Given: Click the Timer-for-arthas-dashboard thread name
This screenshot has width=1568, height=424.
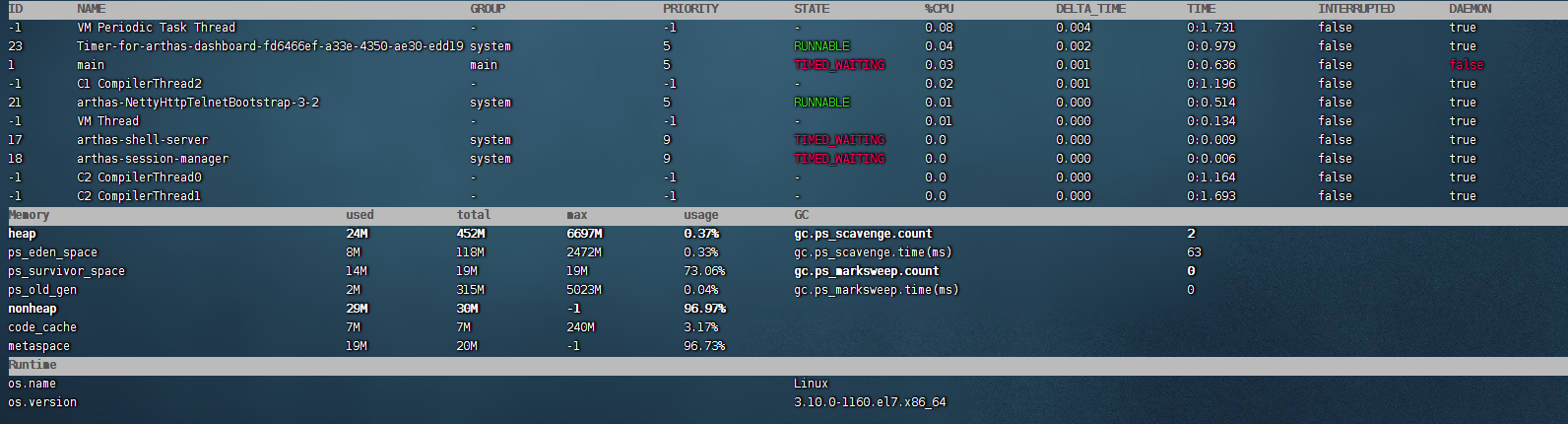Looking at the screenshot, I should pyautogui.click(x=269, y=46).
